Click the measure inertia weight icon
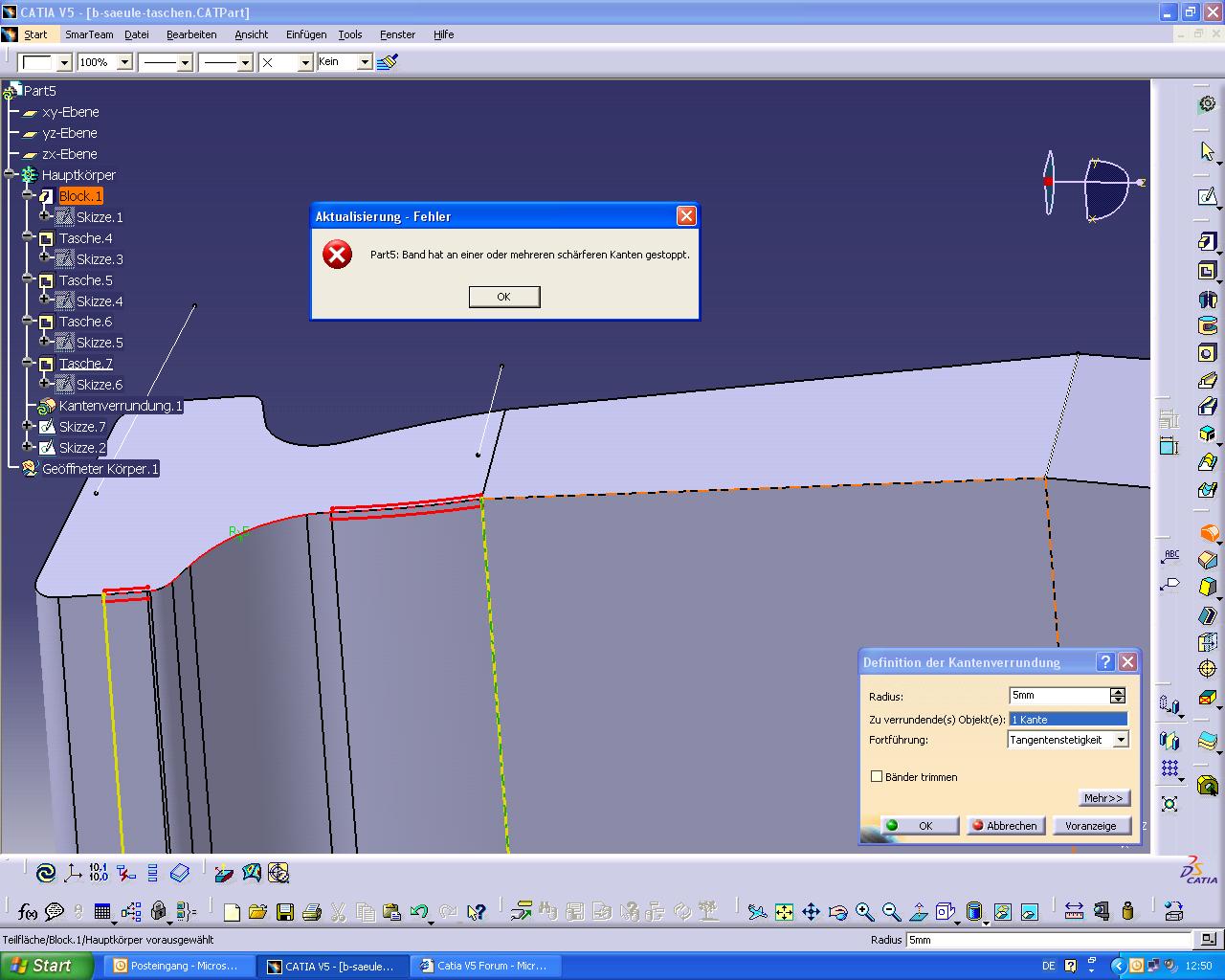The width and height of the screenshot is (1225, 980). (1127, 911)
